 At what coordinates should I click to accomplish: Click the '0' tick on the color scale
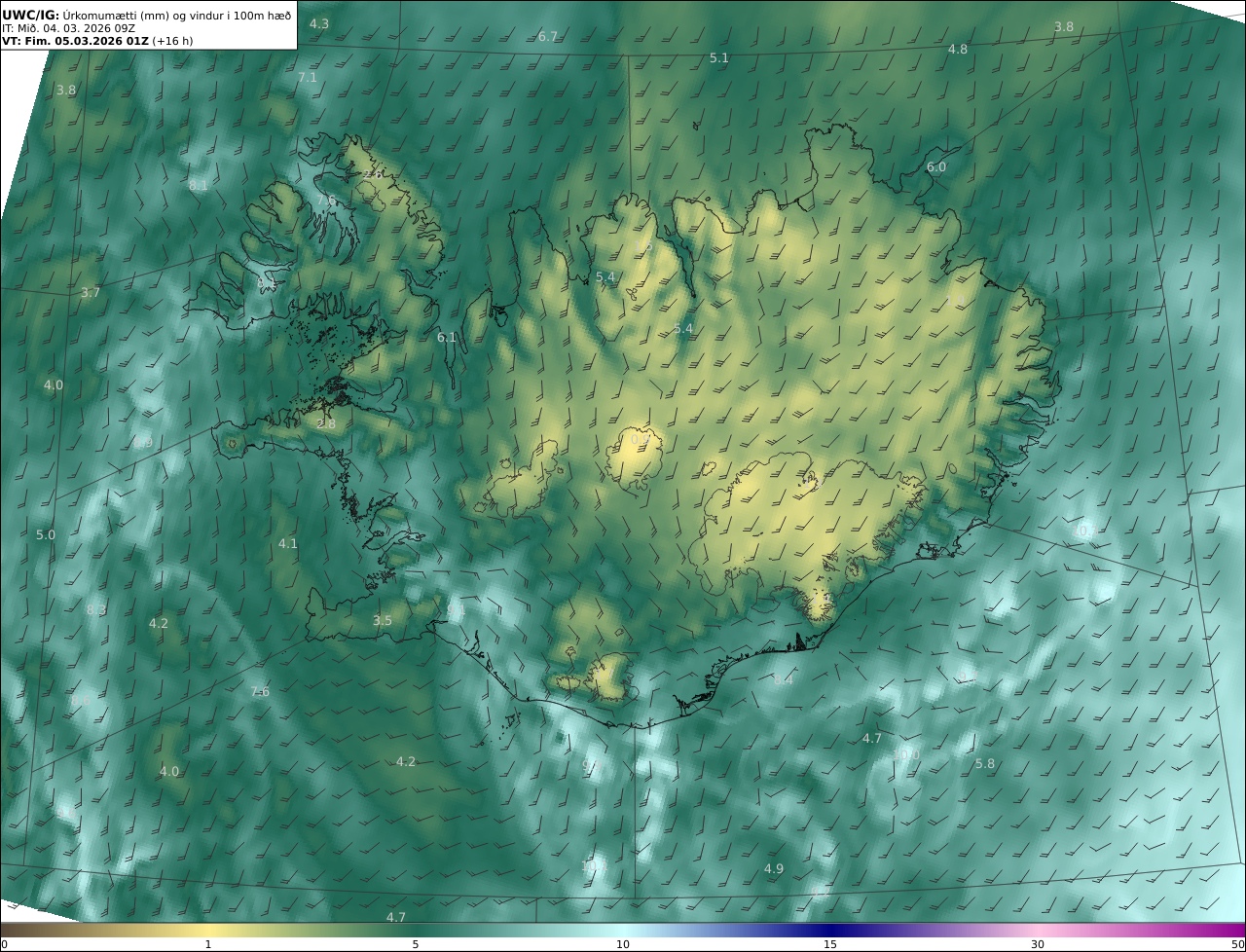pyautogui.click(x=4, y=944)
